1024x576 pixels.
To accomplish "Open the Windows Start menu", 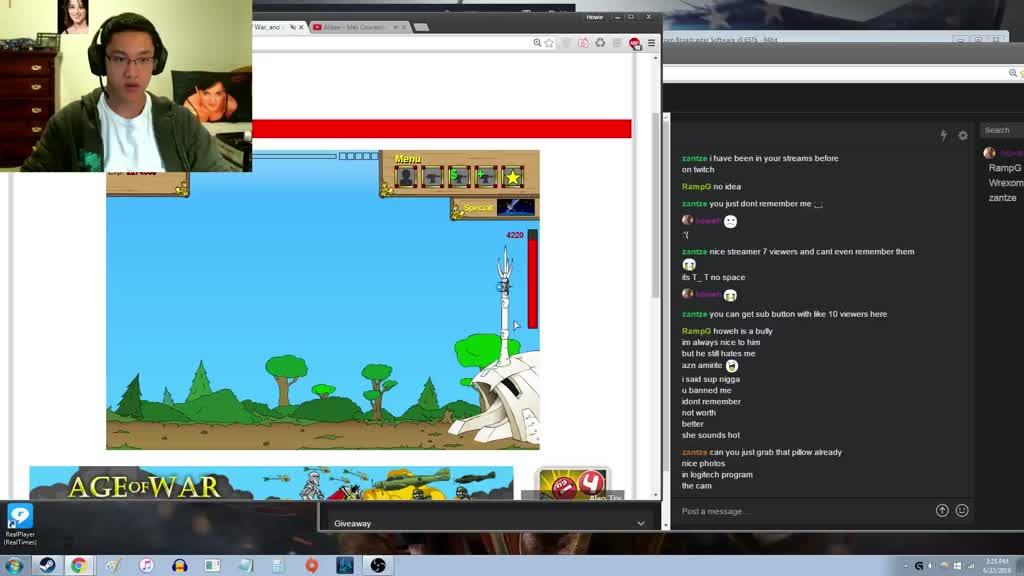I will tap(14, 566).
